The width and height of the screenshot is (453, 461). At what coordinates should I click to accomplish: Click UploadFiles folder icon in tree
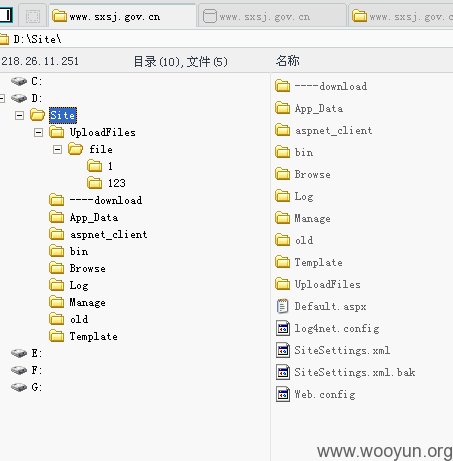[x=57, y=132]
